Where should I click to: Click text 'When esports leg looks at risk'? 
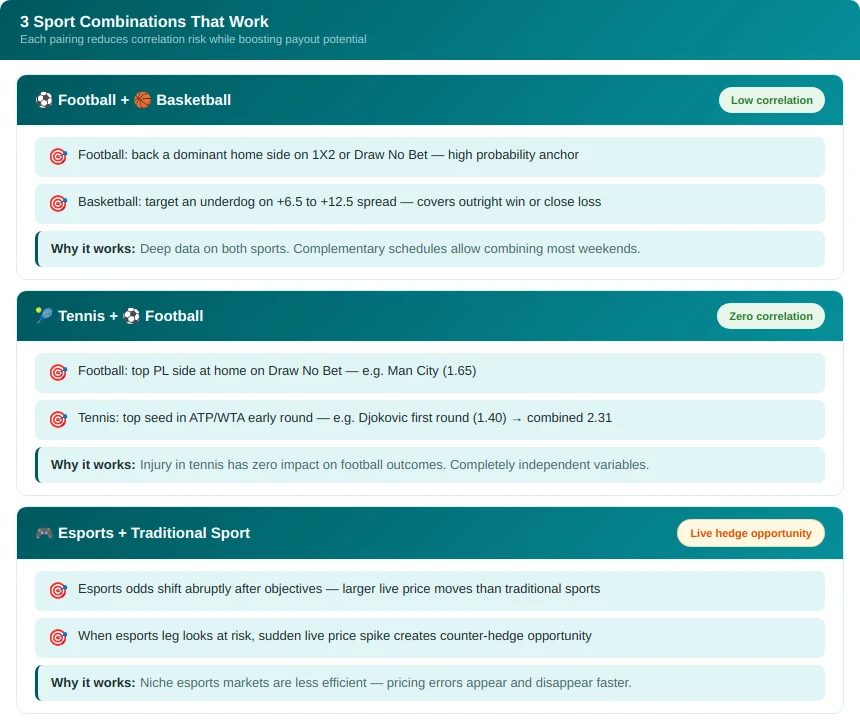[335, 636]
